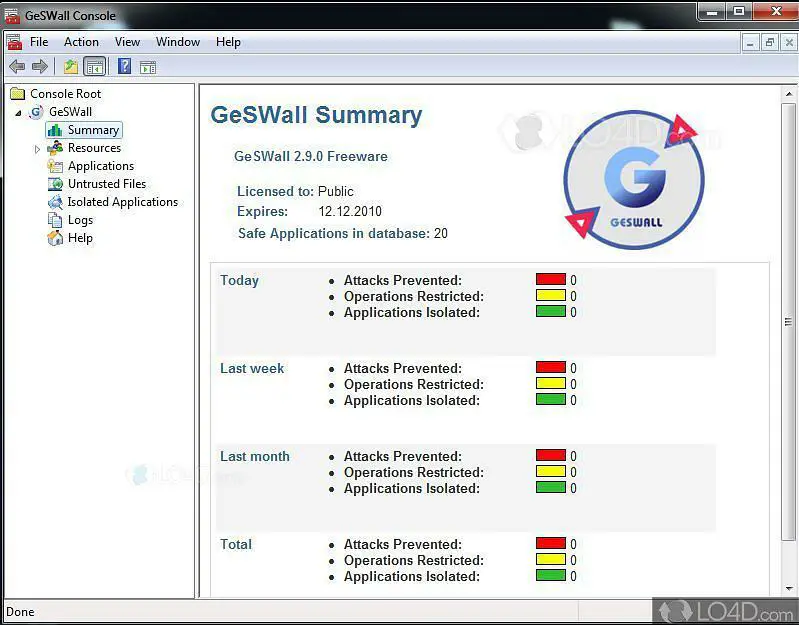799x625 pixels.
Task: Click the Logs pages icon
Action: point(55,220)
